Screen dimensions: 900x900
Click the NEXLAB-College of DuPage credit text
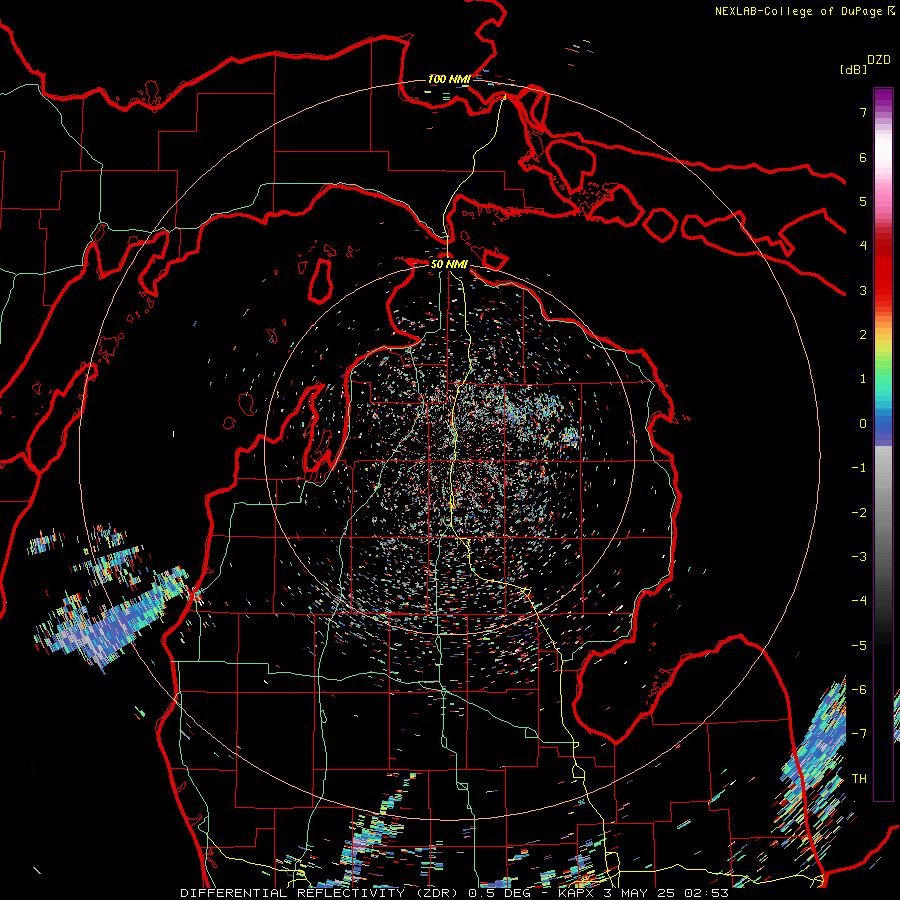pyautogui.click(x=804, y=11)
